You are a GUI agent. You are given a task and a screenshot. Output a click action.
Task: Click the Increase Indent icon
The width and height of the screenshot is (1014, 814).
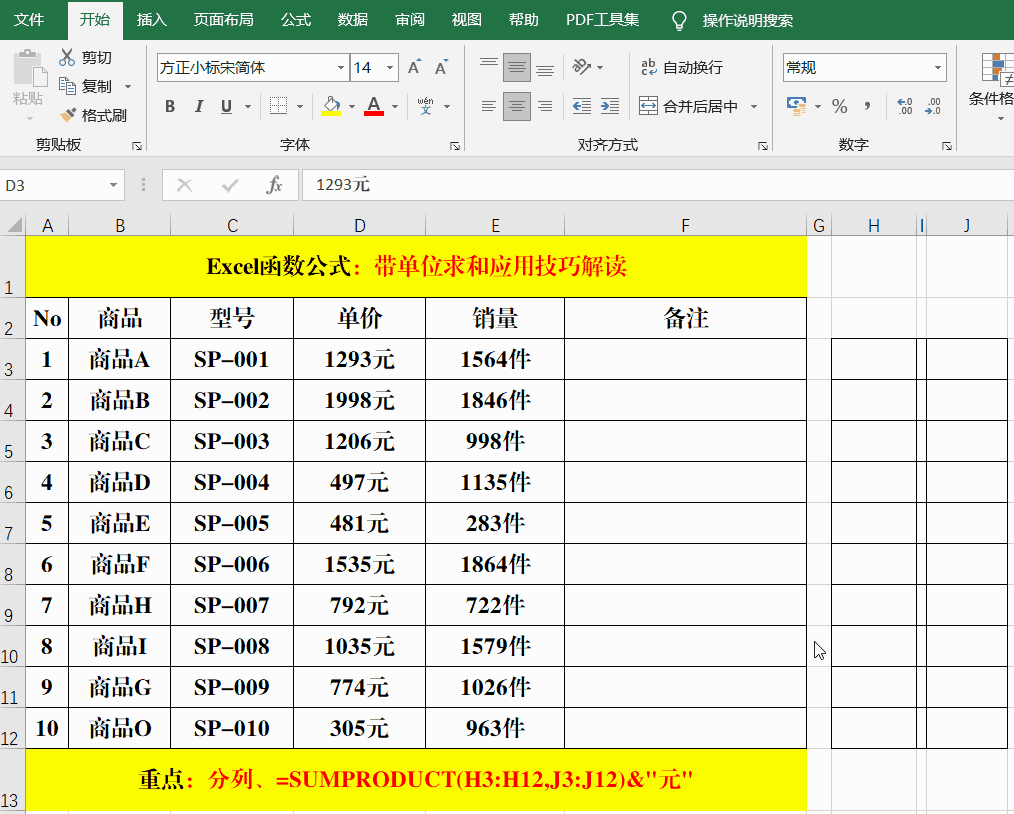(x=607, y=106)
